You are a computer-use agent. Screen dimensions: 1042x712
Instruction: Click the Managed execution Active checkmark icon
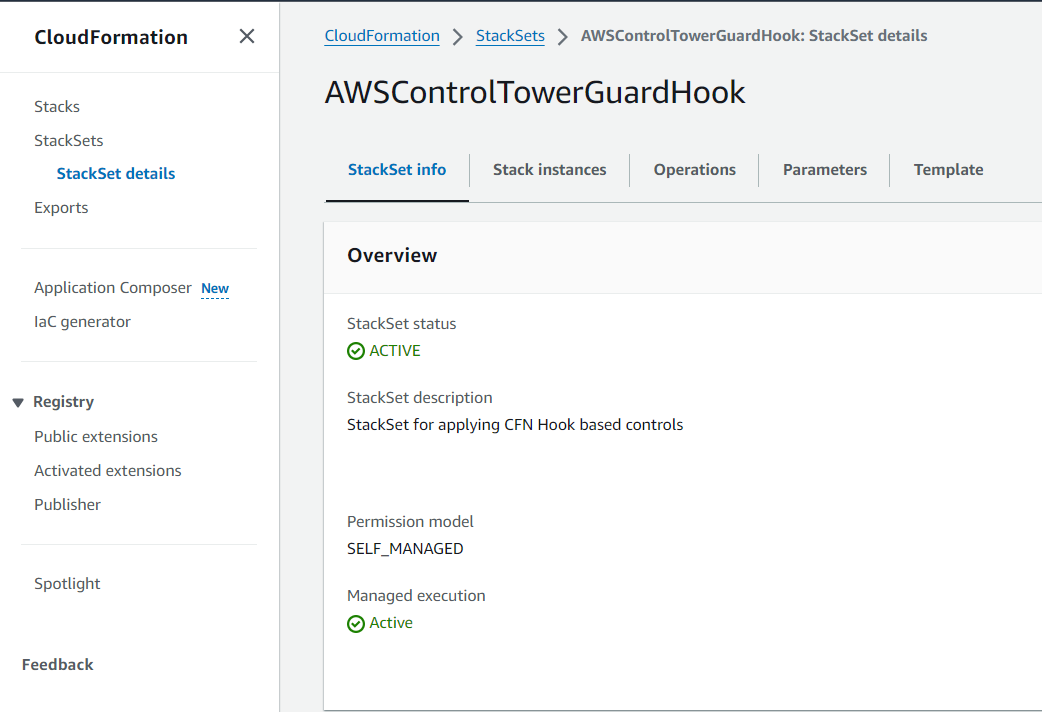356,624
